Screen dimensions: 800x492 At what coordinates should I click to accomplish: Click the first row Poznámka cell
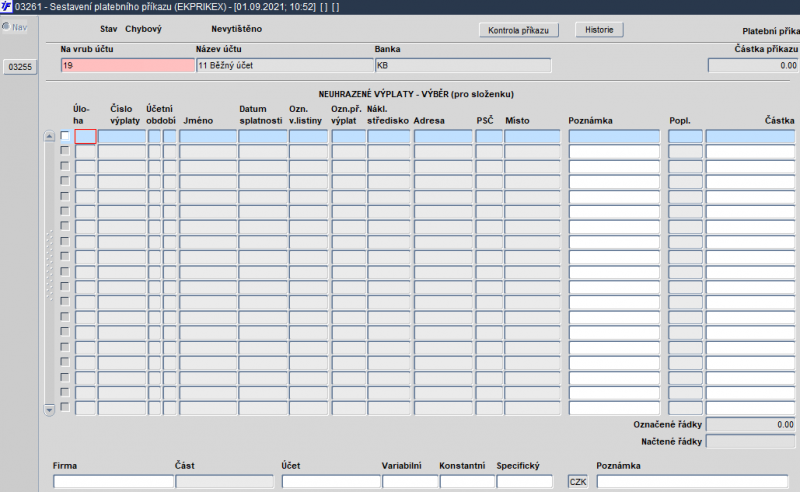(x=614, y=136)
